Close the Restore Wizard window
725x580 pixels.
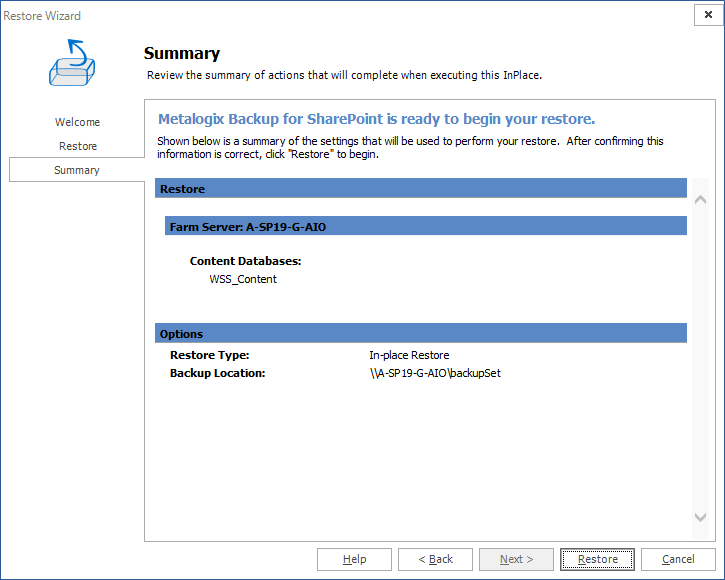708,15
